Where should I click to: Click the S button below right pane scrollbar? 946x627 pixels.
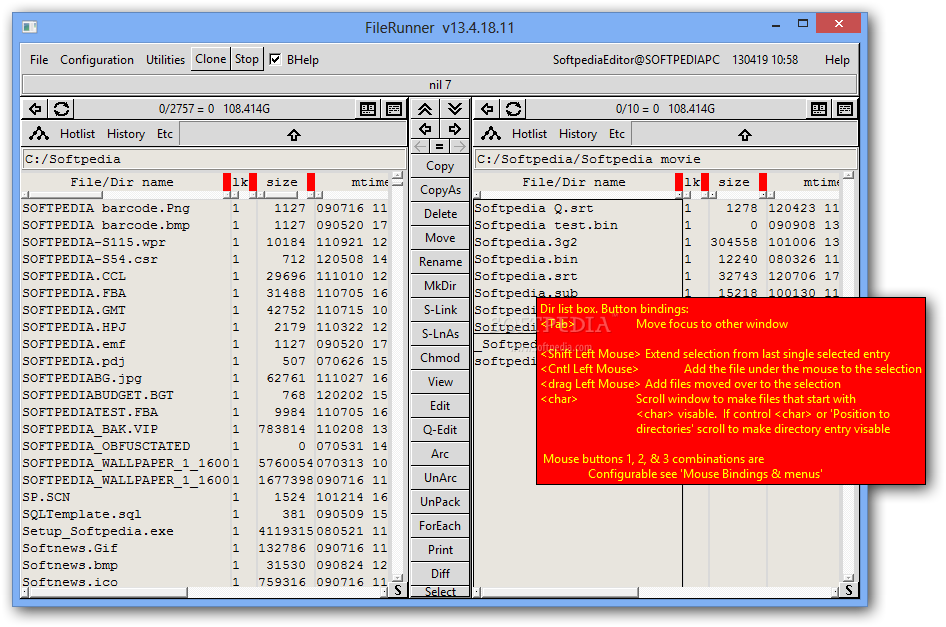848,590
